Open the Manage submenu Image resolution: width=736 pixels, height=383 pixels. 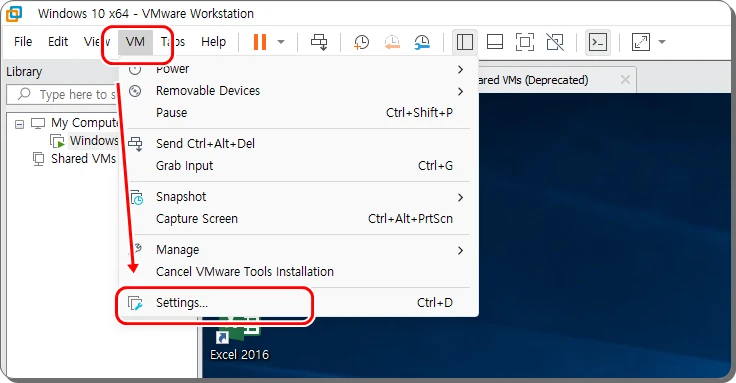click(299, 250)
